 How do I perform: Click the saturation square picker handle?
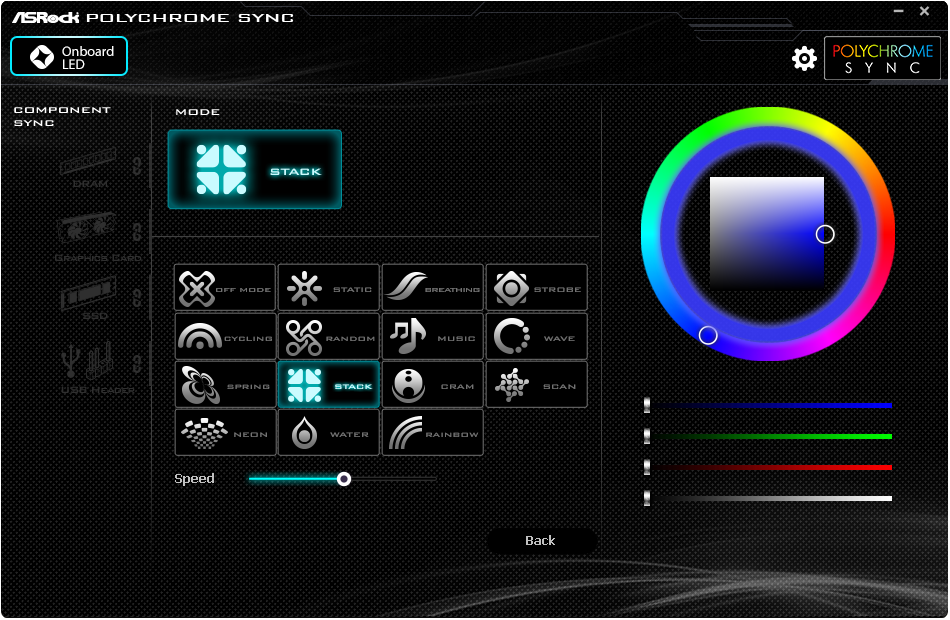pos(825,234)
